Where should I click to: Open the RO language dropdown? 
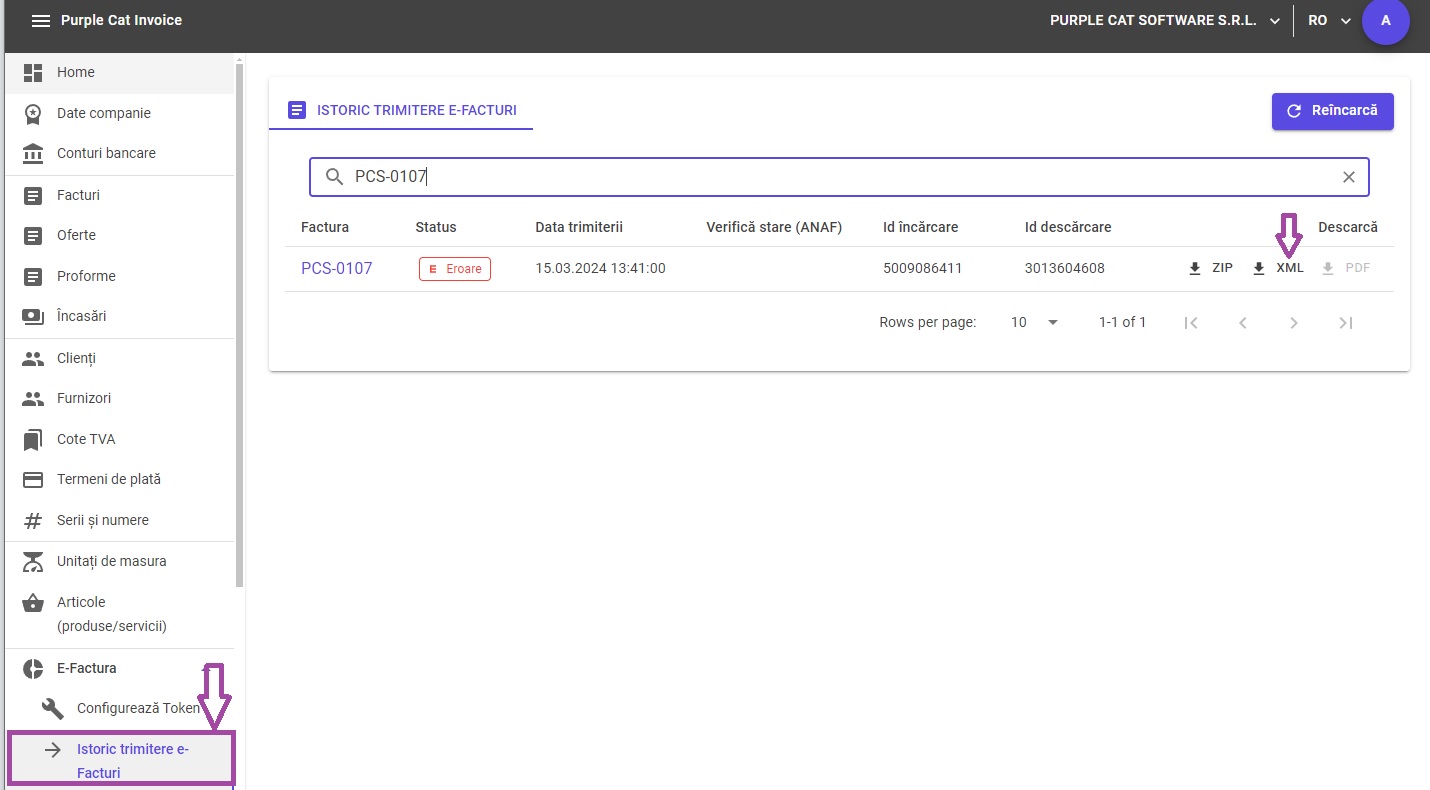coord(1329,21)
